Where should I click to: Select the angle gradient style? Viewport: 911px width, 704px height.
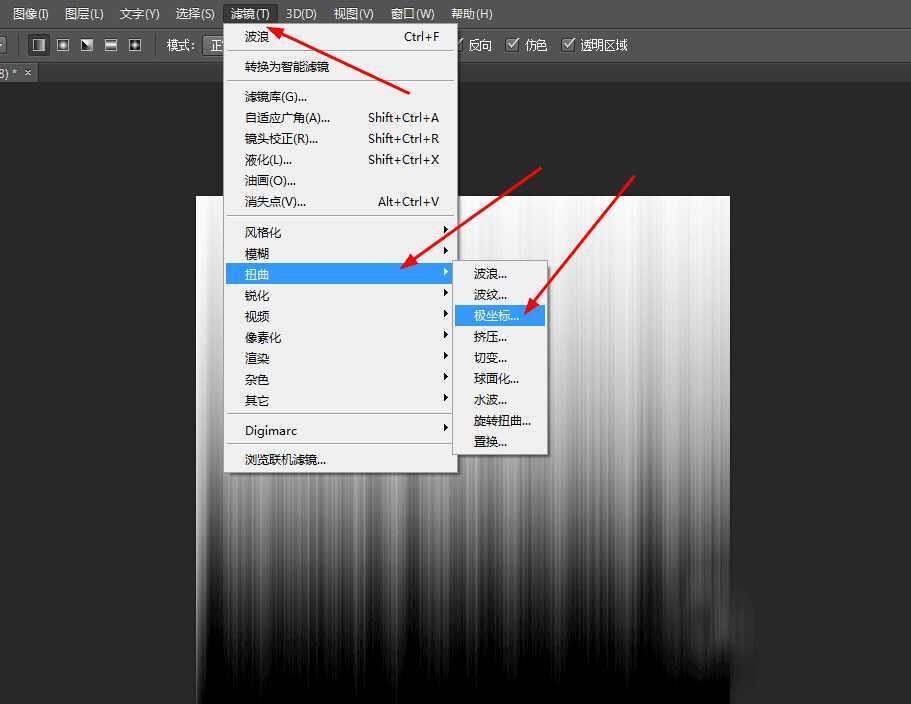click(x=86, y=44)
